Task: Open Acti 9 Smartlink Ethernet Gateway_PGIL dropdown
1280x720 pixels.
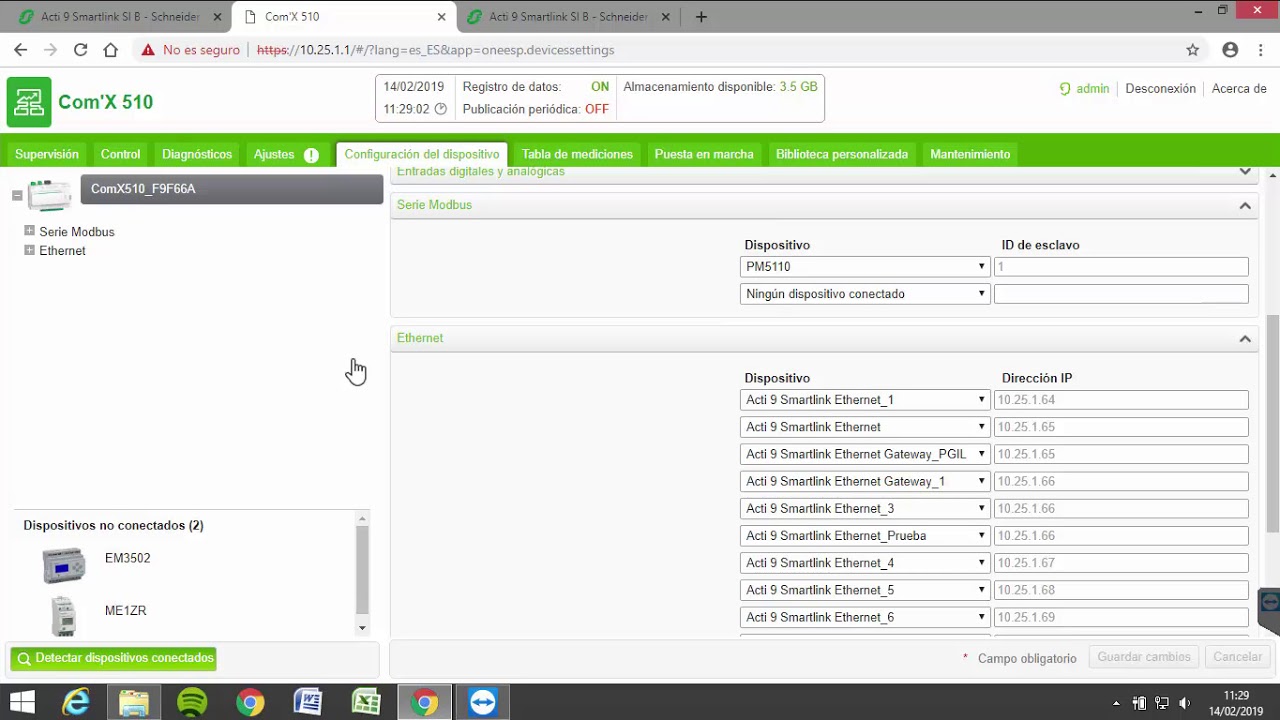Action: point(865,454)
